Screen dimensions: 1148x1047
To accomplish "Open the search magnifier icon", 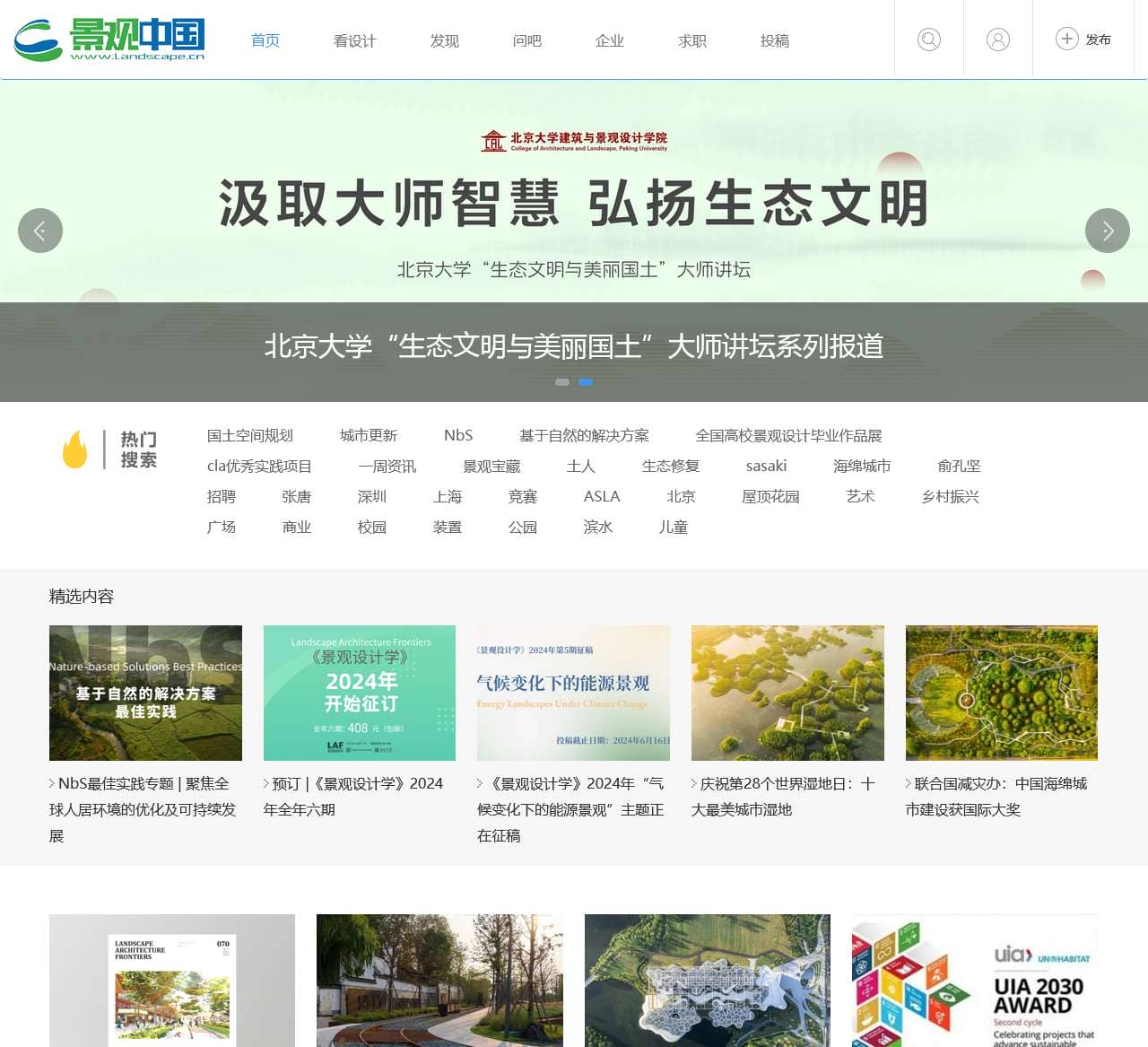I will (x=929, y=39).
